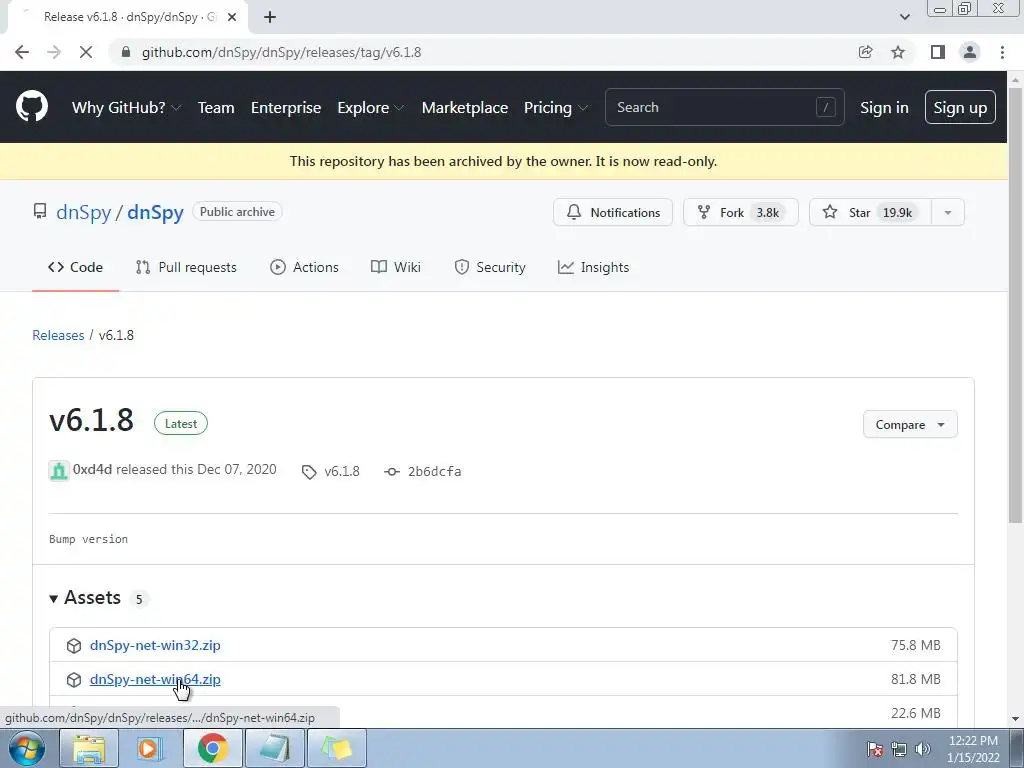Click the Latest release badge

(181, 424)
